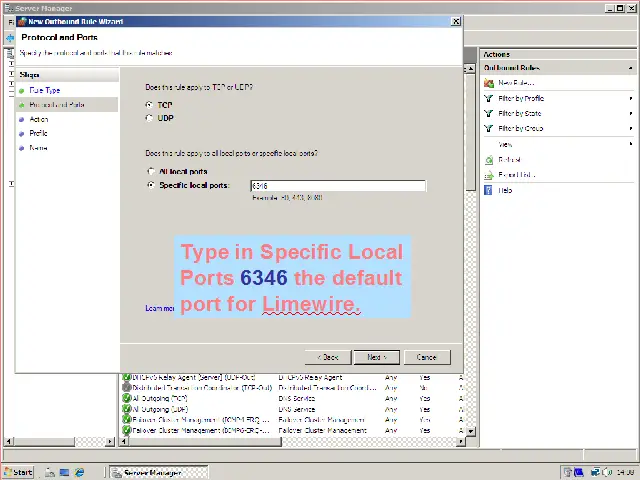Select the Distributed Transaction Coordinator (TCP-Out) rule
Viewport: 640px width, 480px height.
tap(292, 387)
